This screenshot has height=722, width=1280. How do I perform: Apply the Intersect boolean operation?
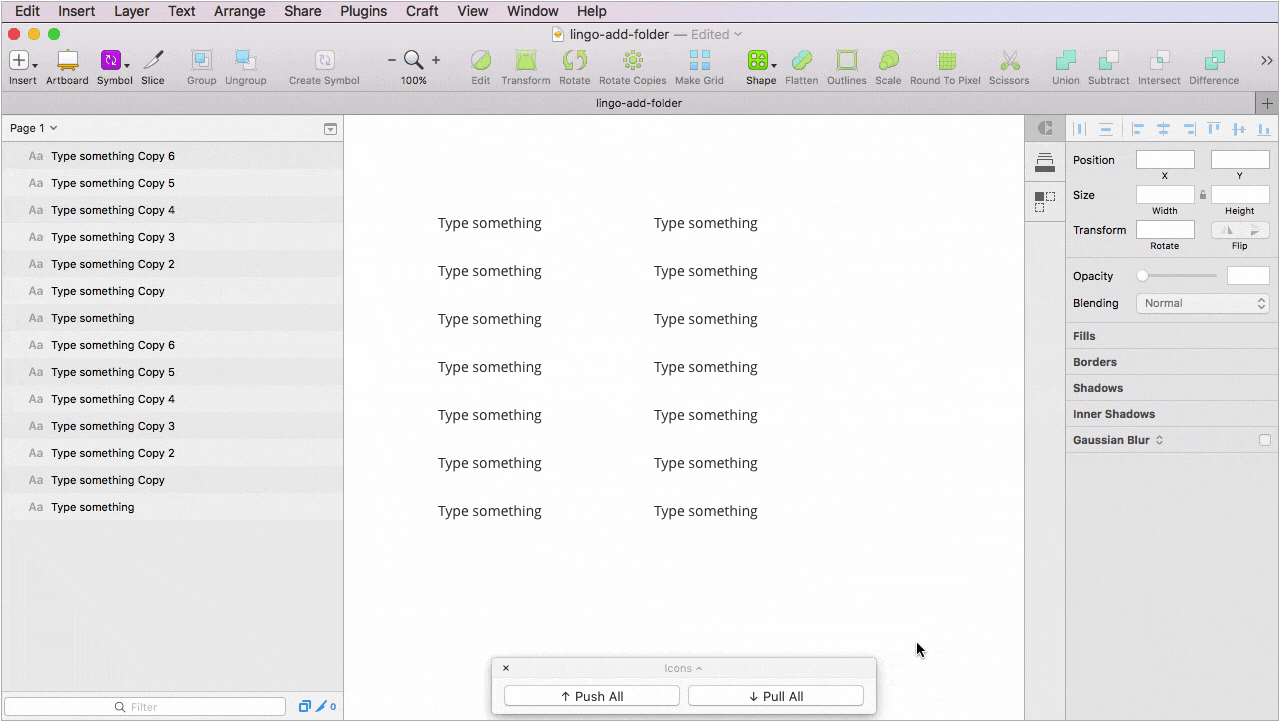pos(1160,60)
